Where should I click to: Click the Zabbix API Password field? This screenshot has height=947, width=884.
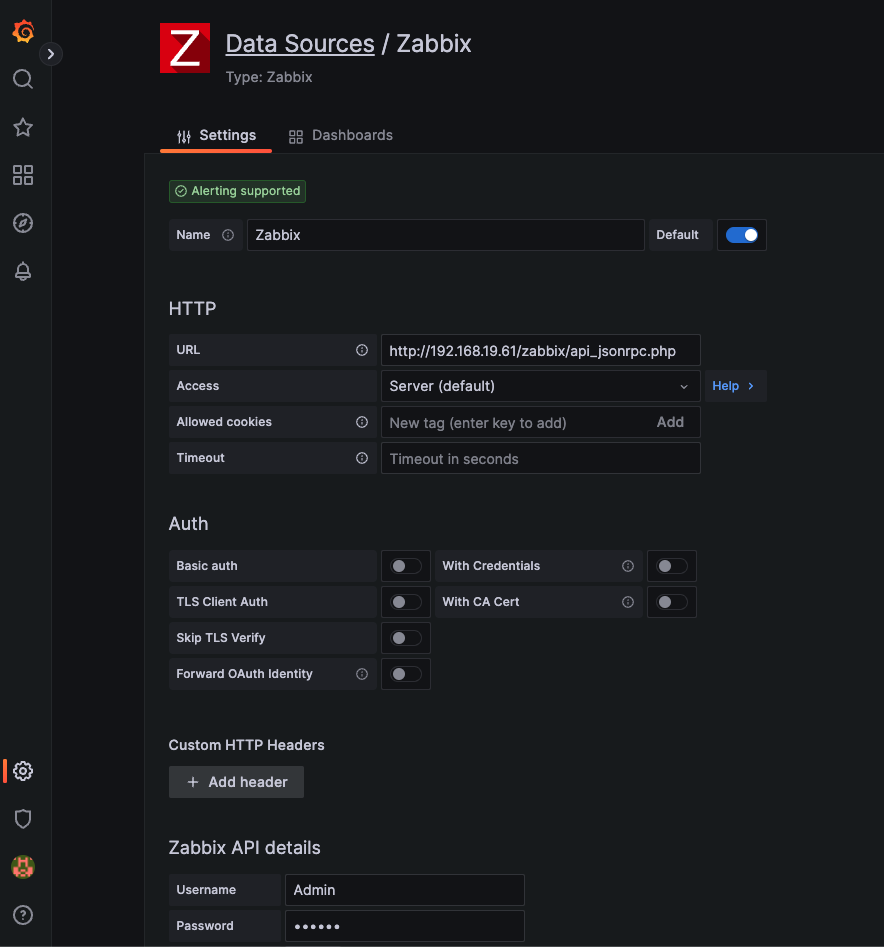click(x=405, y=926)
